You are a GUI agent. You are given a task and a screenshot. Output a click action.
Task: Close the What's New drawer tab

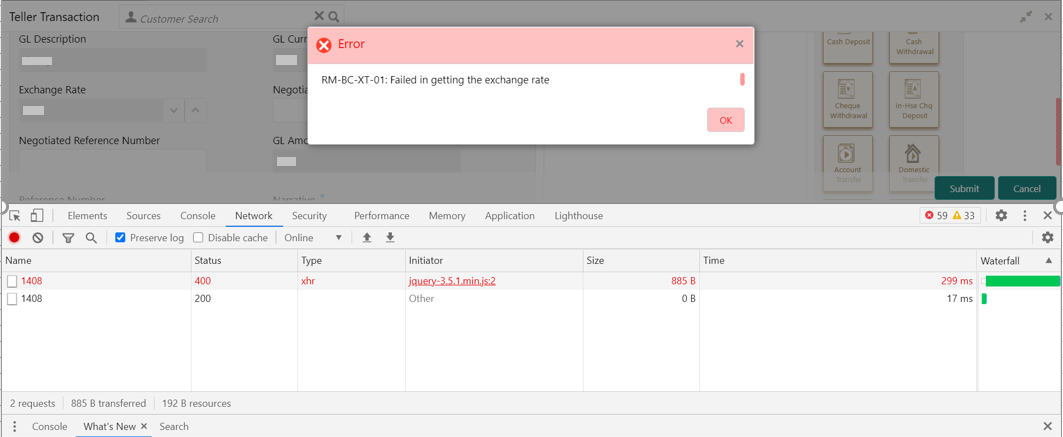pos(144,426)
